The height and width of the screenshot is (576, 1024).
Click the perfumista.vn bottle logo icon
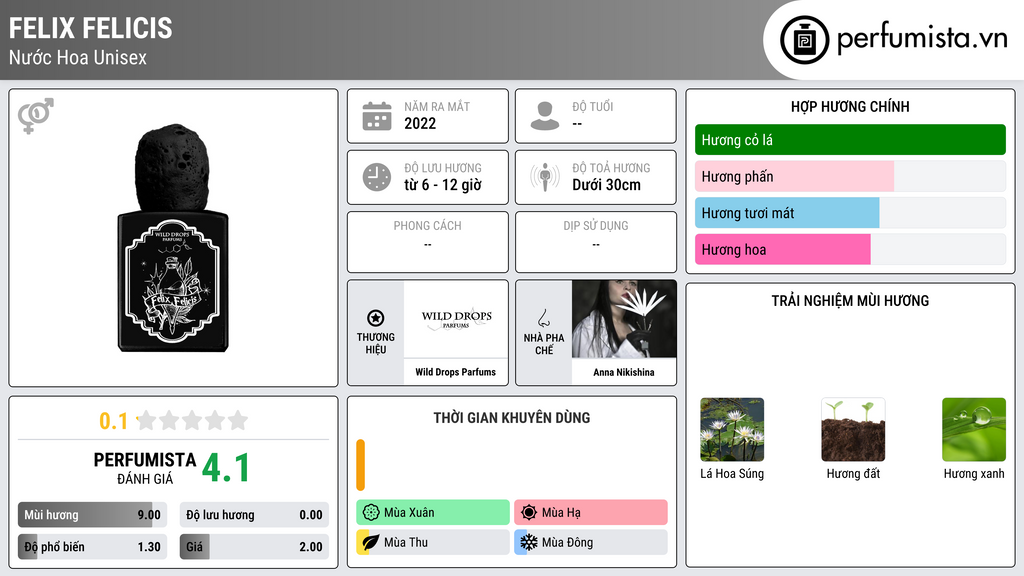pos(804,40)
